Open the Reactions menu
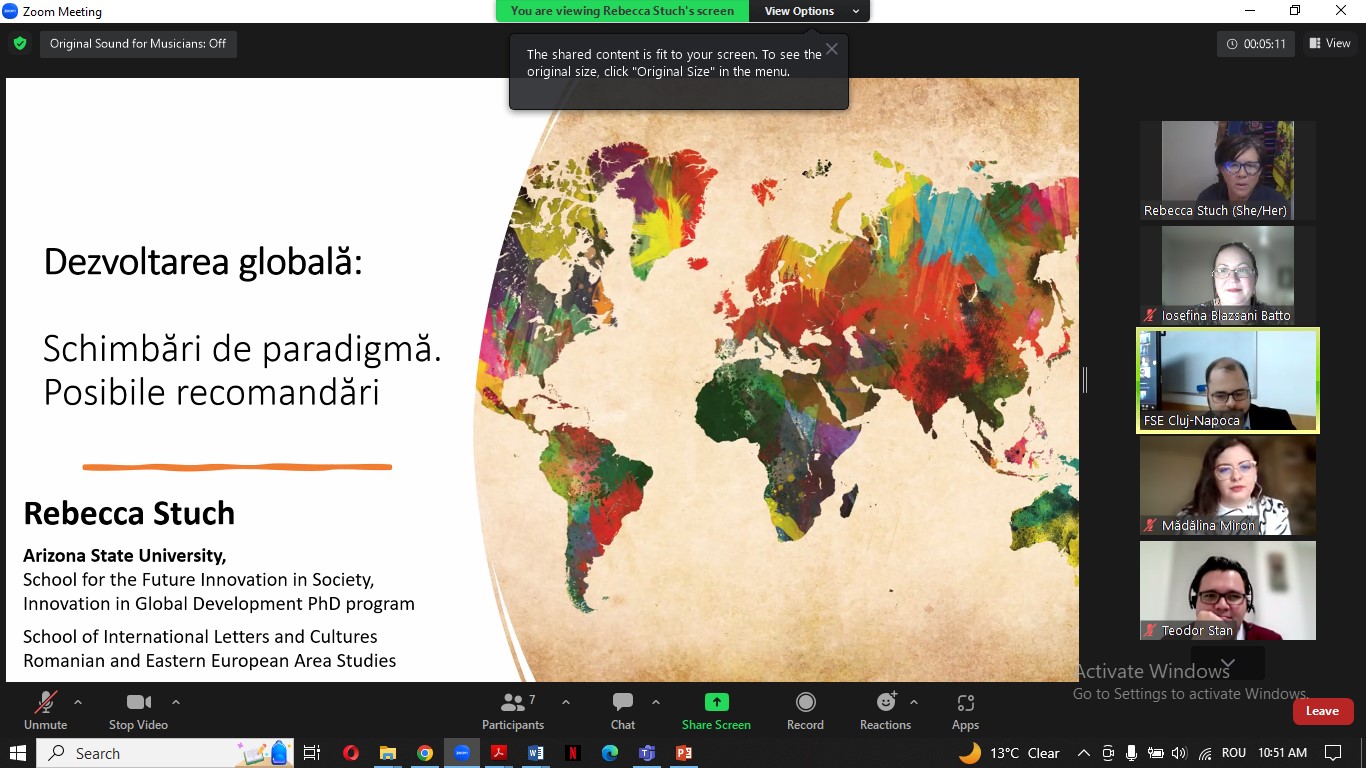This screenshot has height=768, width=1366. (x=885, y=711)
